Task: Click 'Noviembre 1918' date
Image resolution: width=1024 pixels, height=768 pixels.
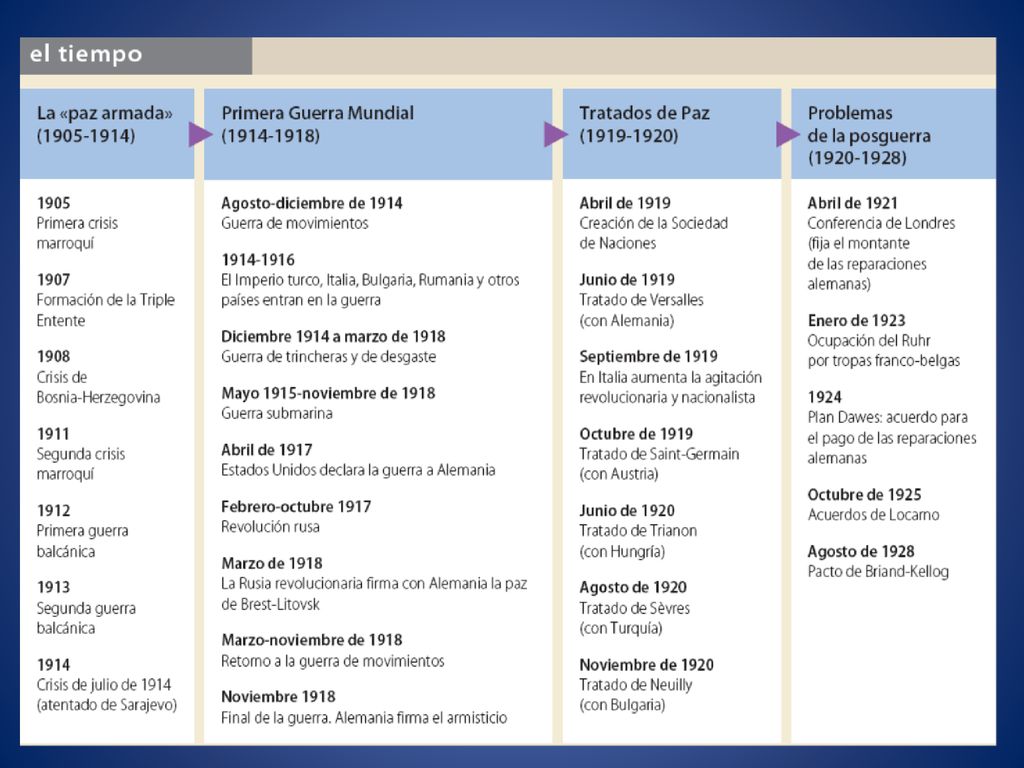Action: tap(278, 697)
